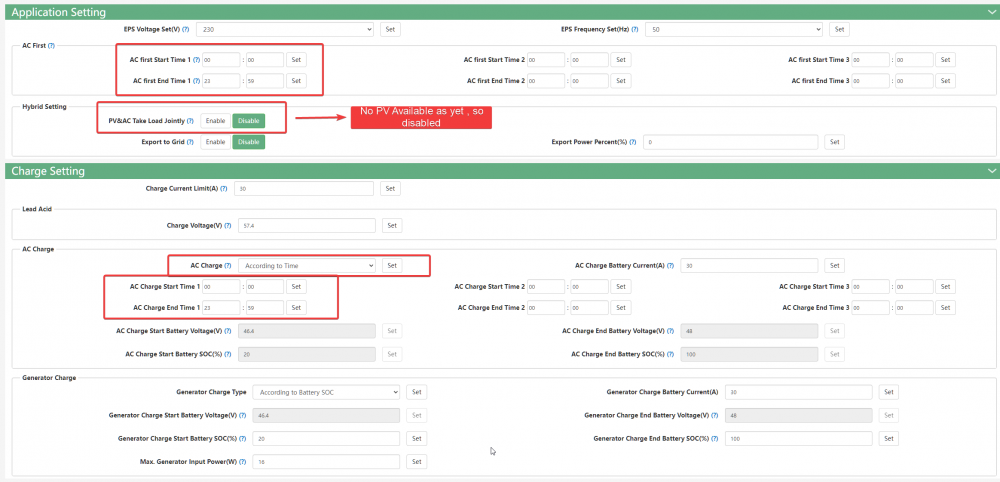
Task: Collapse the Application Setting section chevron
Action: tap(991, 12)
